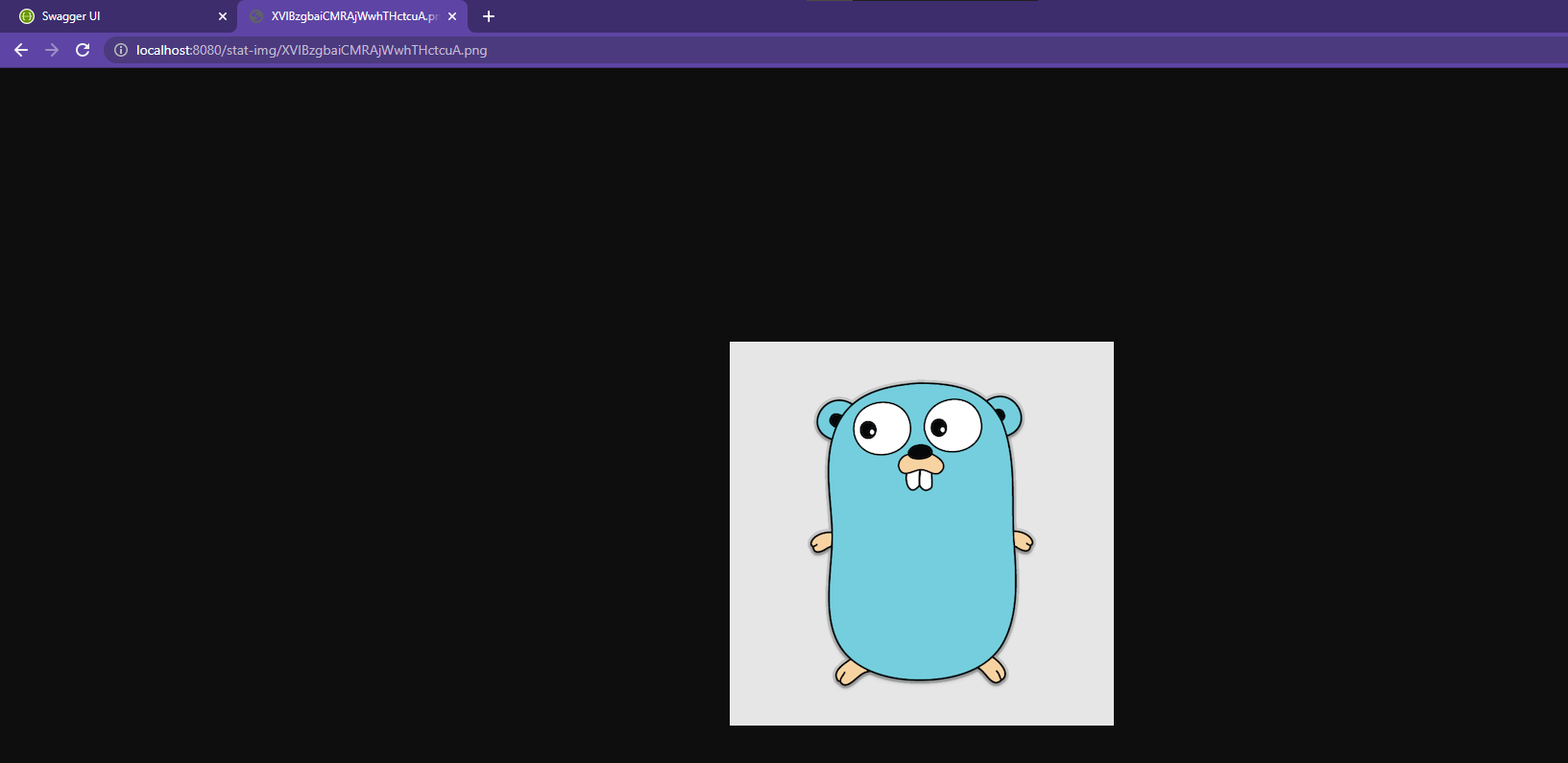Click the PNG tab's globe favicon
Image resolution: width=1568 pixels, height=763 pixels.
(256, 16)
